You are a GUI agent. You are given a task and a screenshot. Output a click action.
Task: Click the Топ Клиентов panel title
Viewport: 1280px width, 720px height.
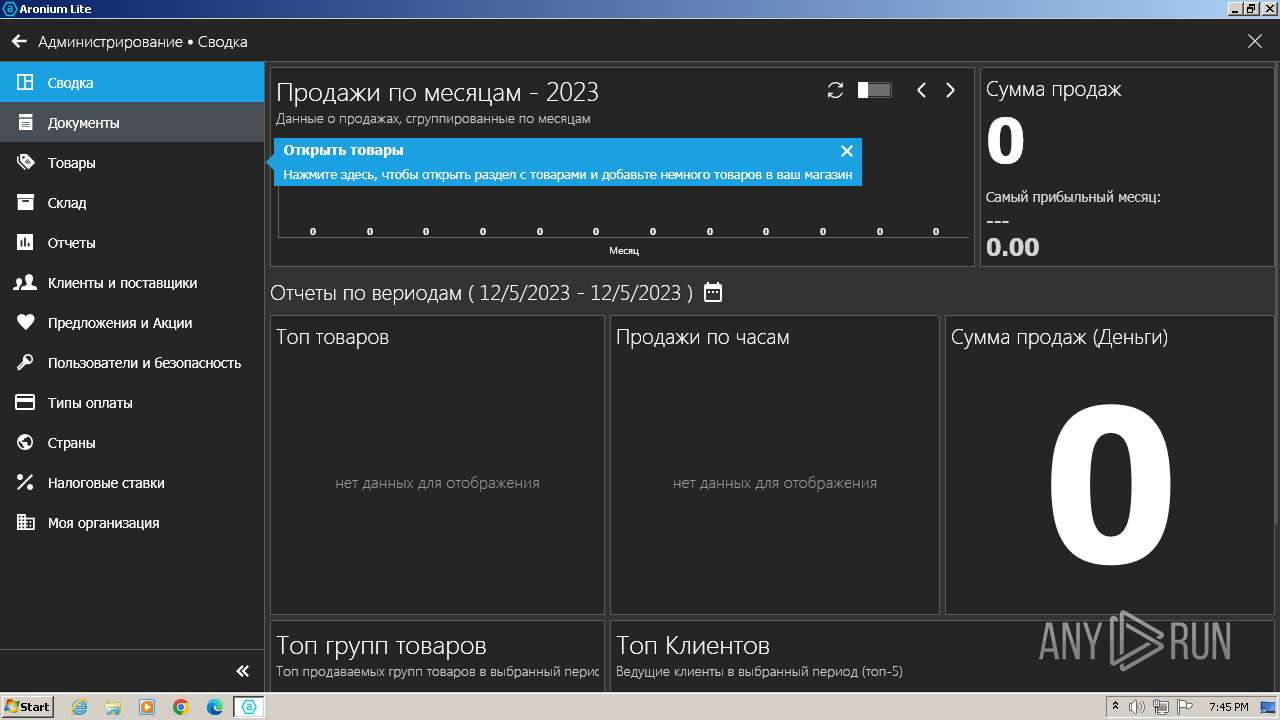(693, 646)
